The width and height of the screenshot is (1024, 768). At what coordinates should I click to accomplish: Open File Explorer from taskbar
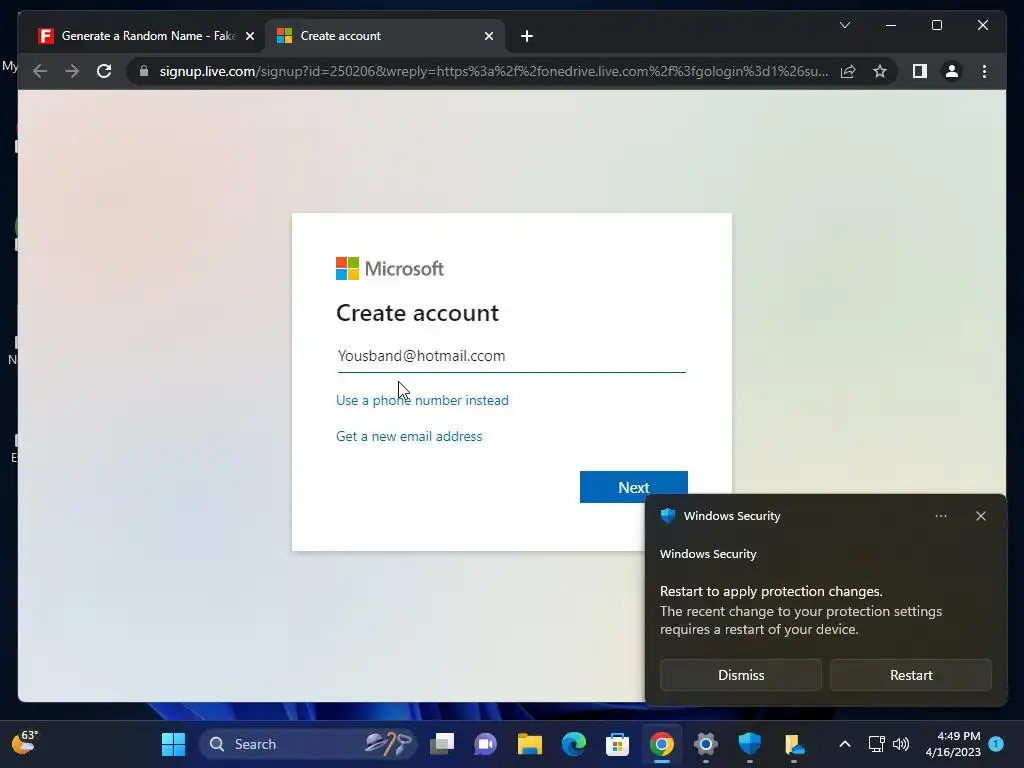pos(530,744)
